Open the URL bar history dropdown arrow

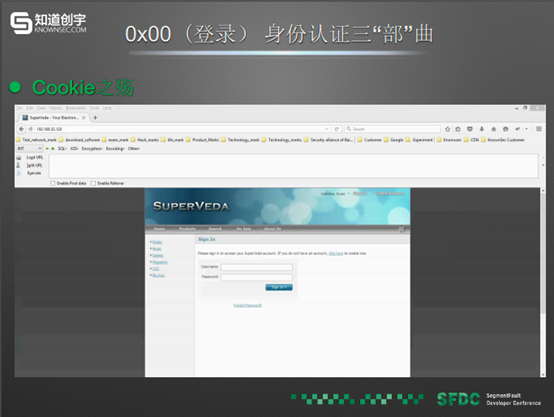(326, 129)
